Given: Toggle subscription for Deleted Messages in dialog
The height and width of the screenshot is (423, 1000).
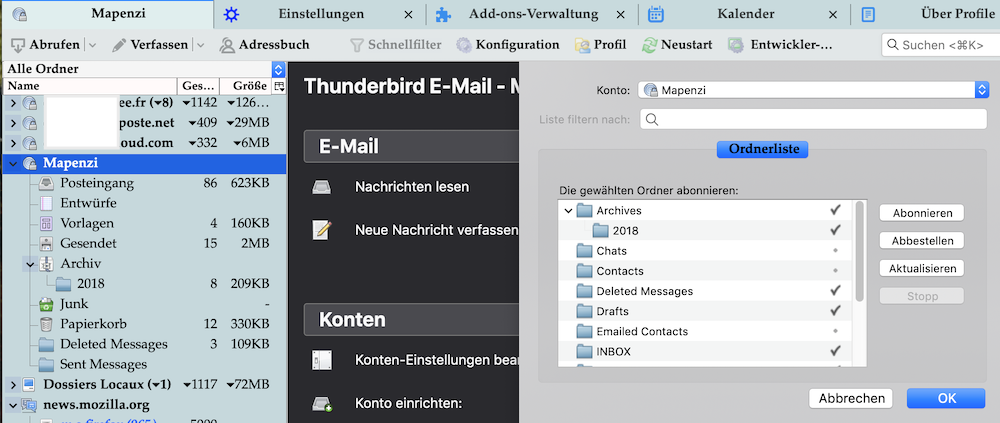Looking at the screenshot, I should pos(835,291).
